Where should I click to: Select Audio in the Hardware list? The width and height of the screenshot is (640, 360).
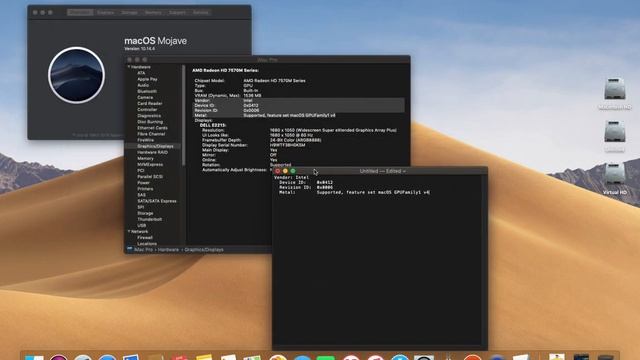(x=143, y=85)
